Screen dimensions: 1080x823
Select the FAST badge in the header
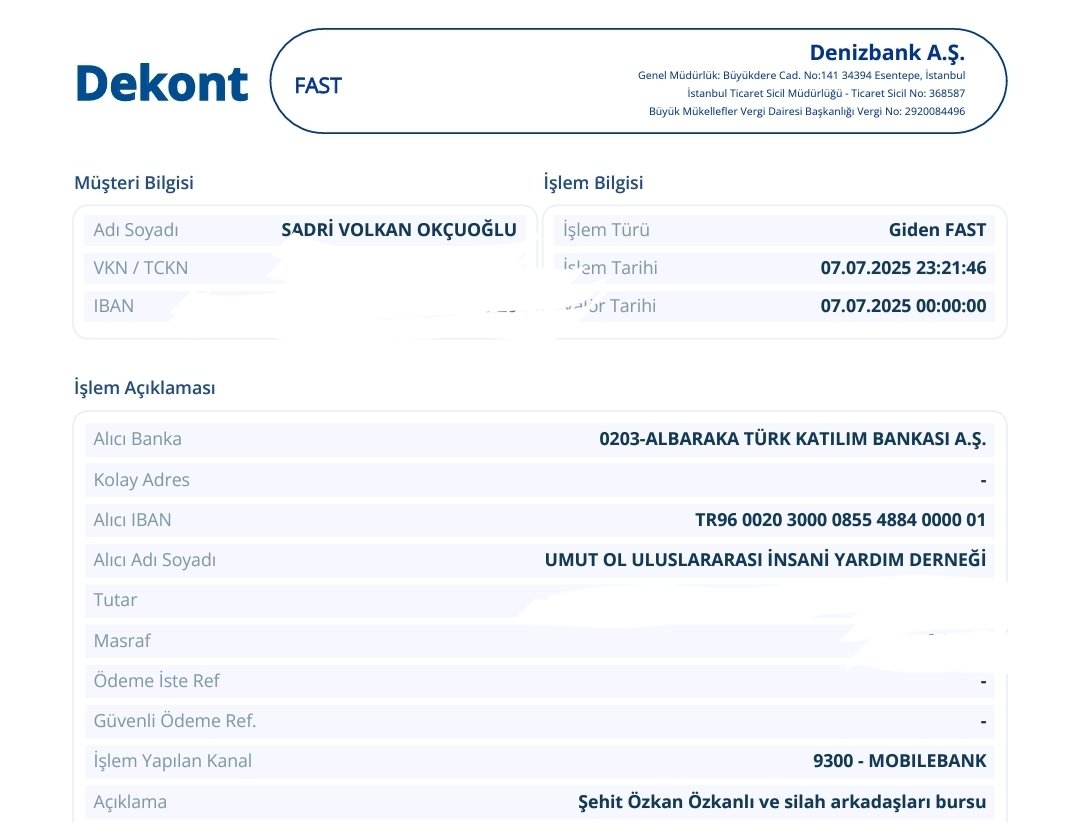tap(318, 86)
